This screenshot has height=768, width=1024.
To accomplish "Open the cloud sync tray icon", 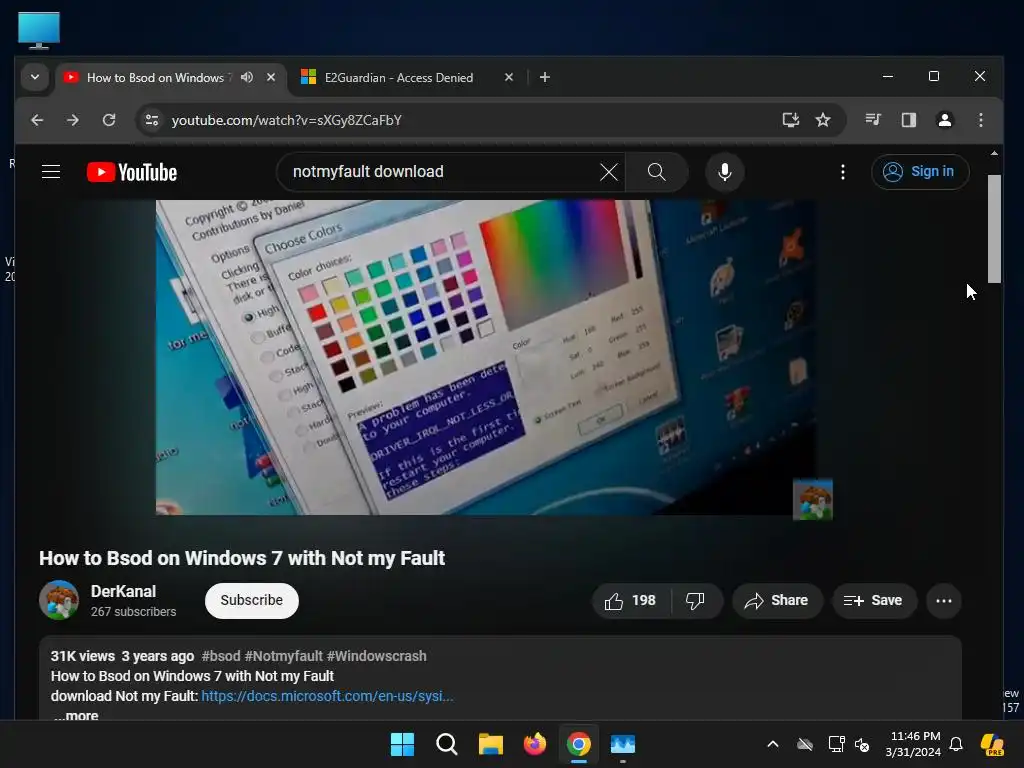I will [x=805, y=744].
